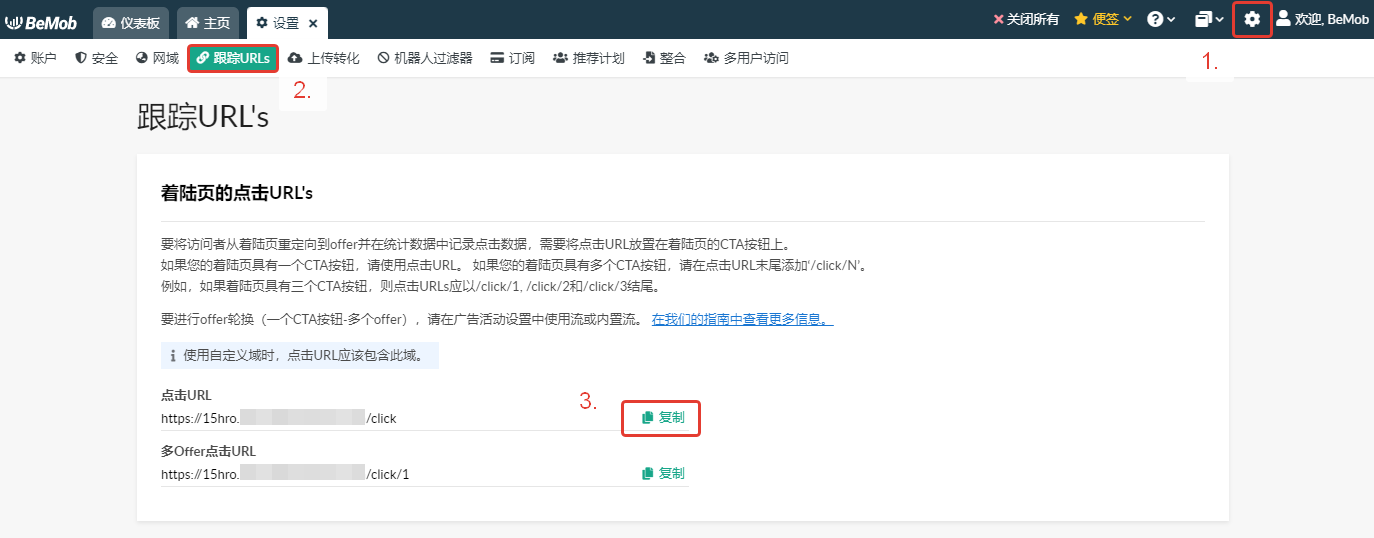This screenshot has height=538, width=1374.
Task: Expand the 便签 bookmarks dropdown
Action: (1103, 19)
